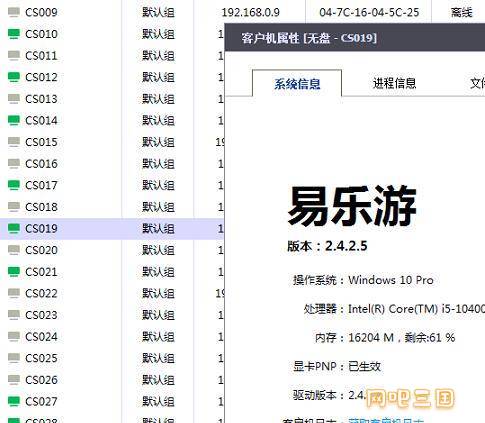Click the green monitor icon beside CS014

(14, 120)
